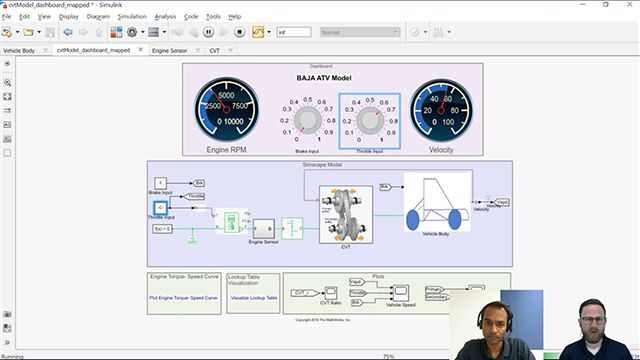The height and width of the screenshot is (360, 640).
Task: Open the View menu
Action: click(44, 16)
